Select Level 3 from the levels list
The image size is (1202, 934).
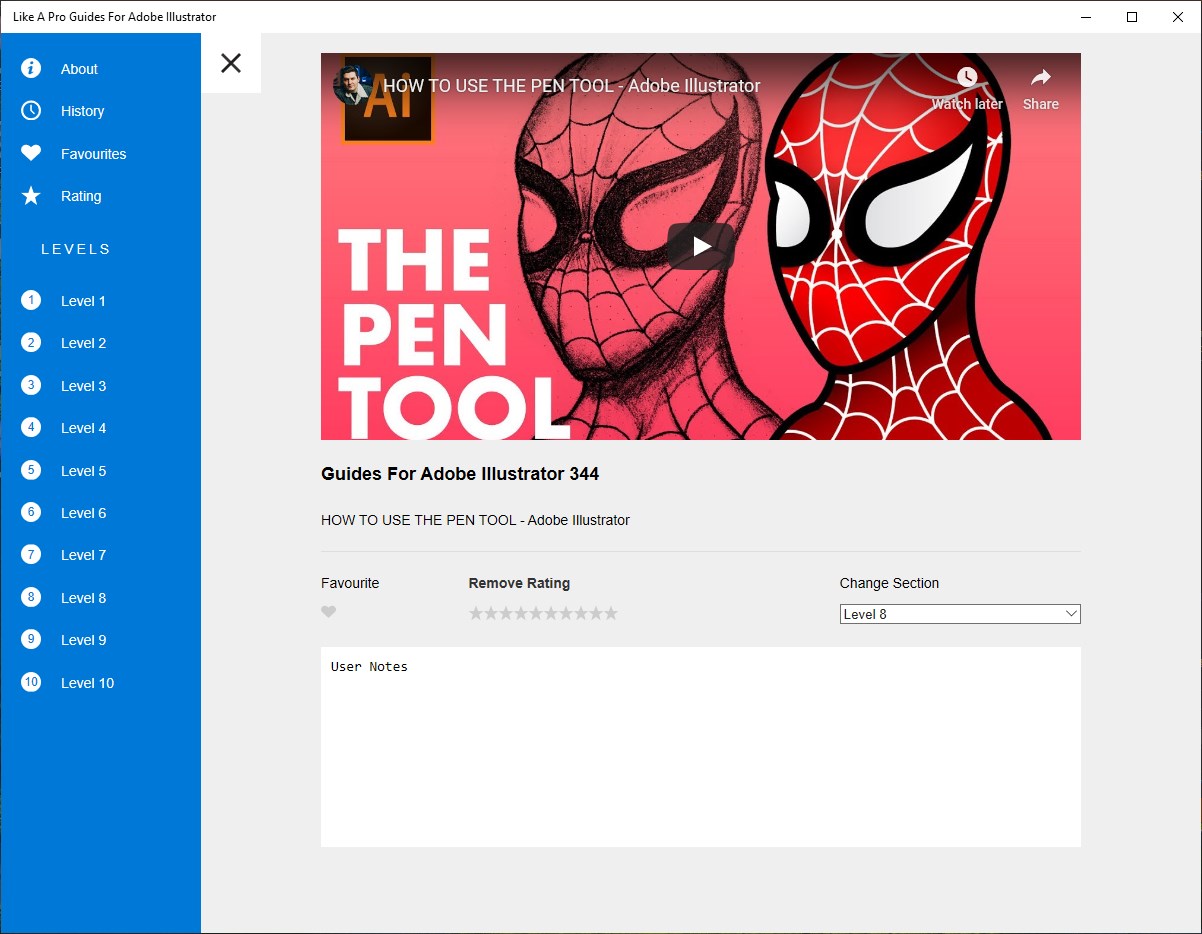pyautogui.click(x=100, y=386)
